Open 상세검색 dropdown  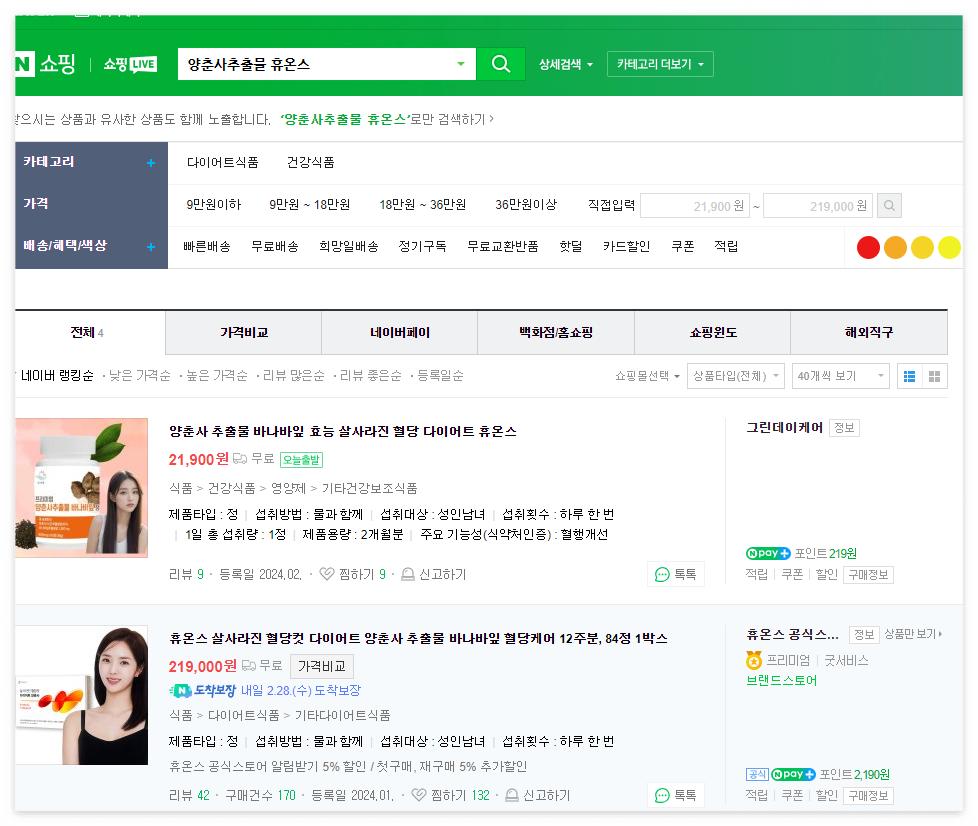pos(566,64)
